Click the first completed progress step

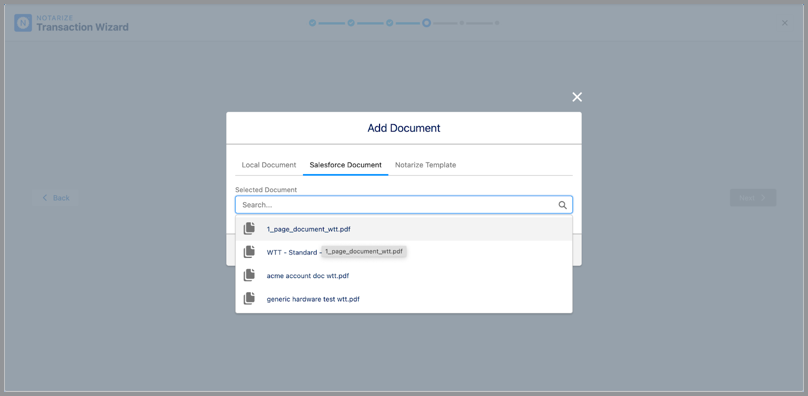click(x=312, y=23)
